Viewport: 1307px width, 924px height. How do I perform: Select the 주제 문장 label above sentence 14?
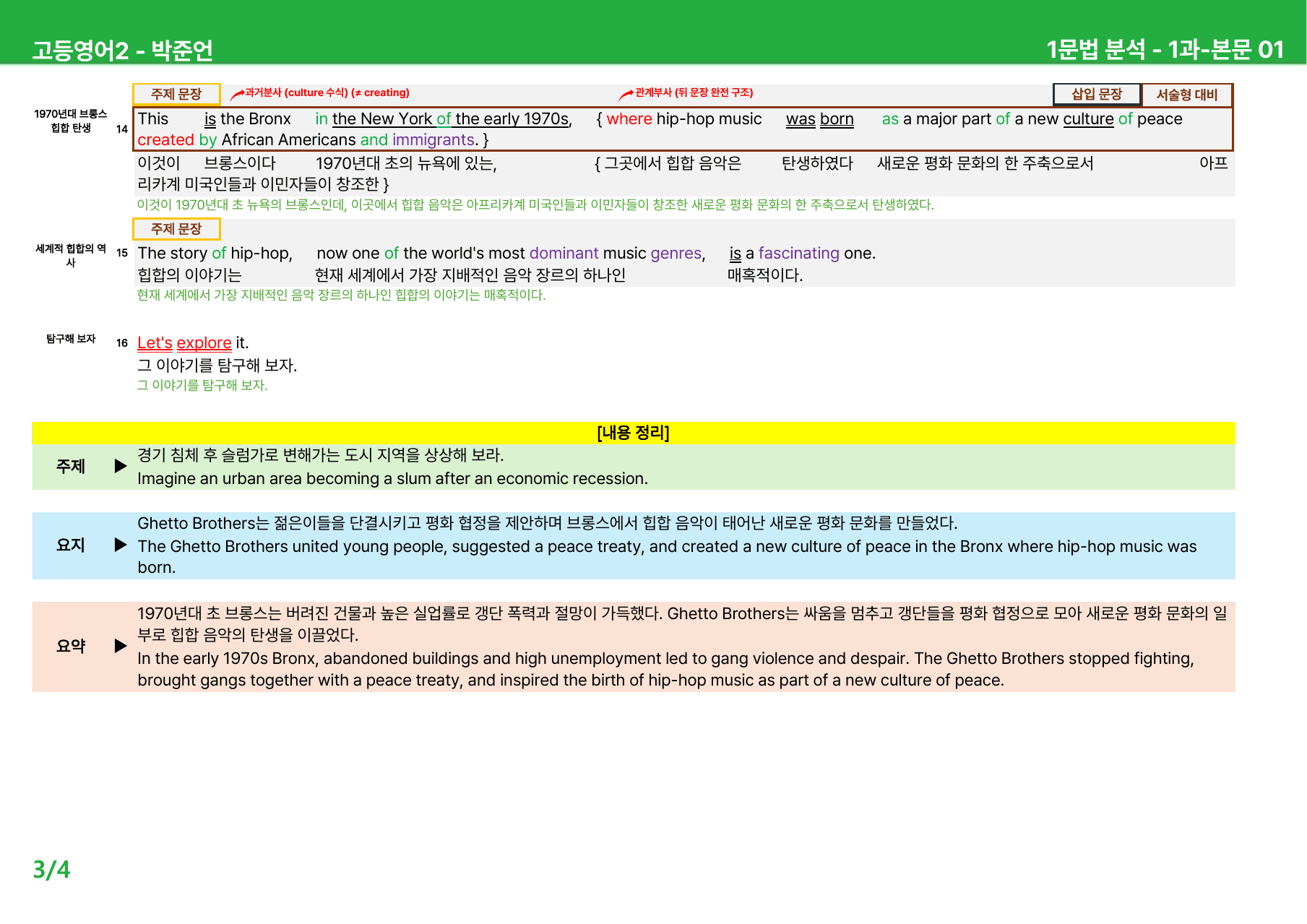176,94
